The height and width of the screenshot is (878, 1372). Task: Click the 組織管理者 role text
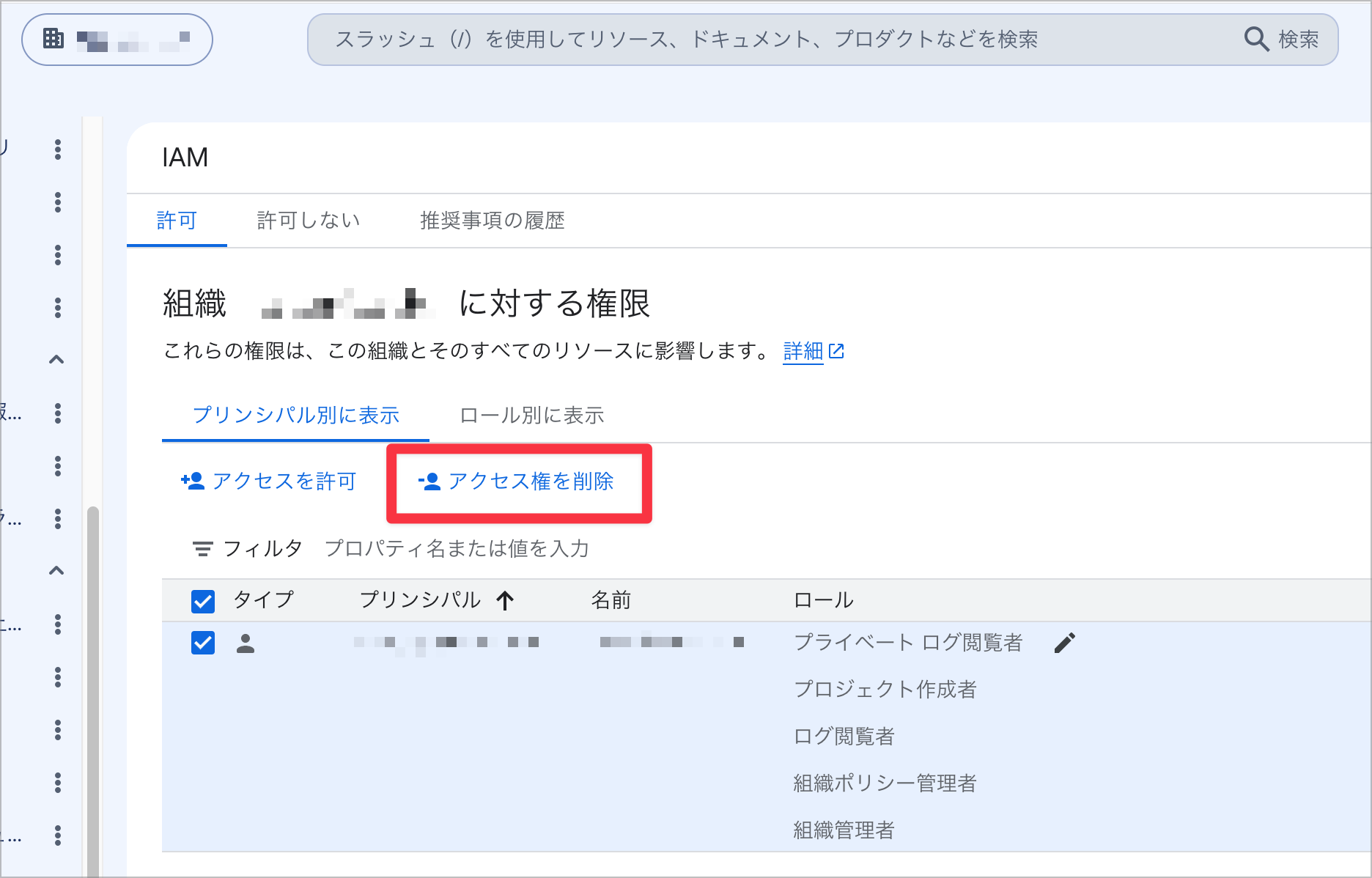[844, 830]
